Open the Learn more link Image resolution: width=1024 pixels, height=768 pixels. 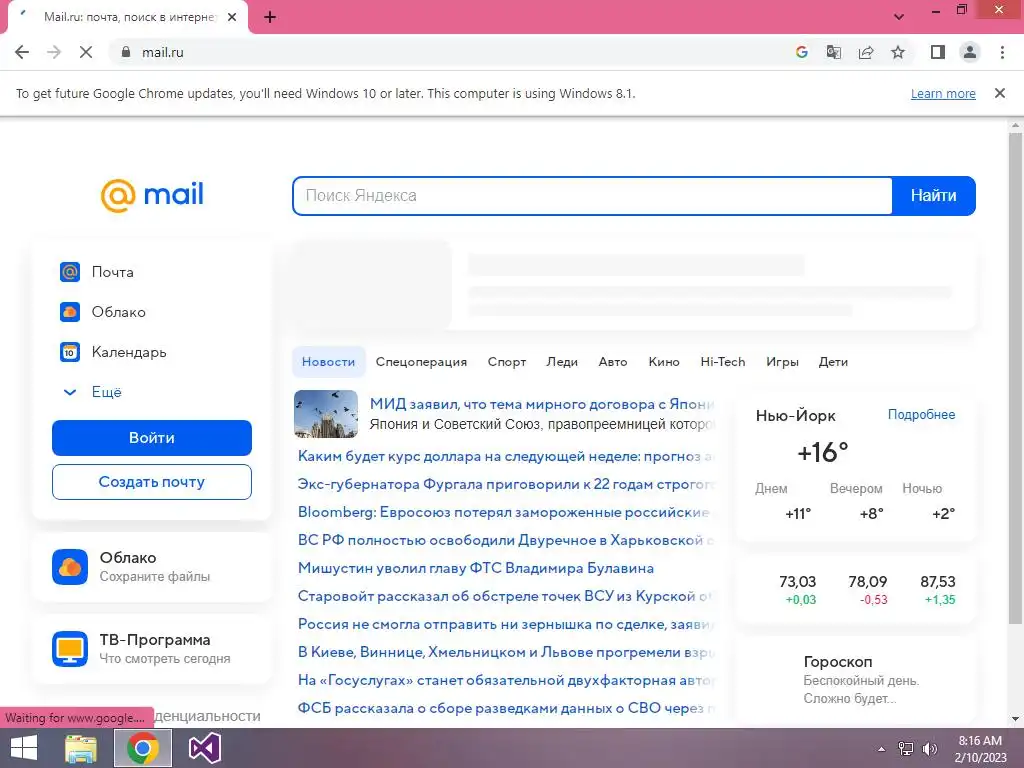point(943,93)
